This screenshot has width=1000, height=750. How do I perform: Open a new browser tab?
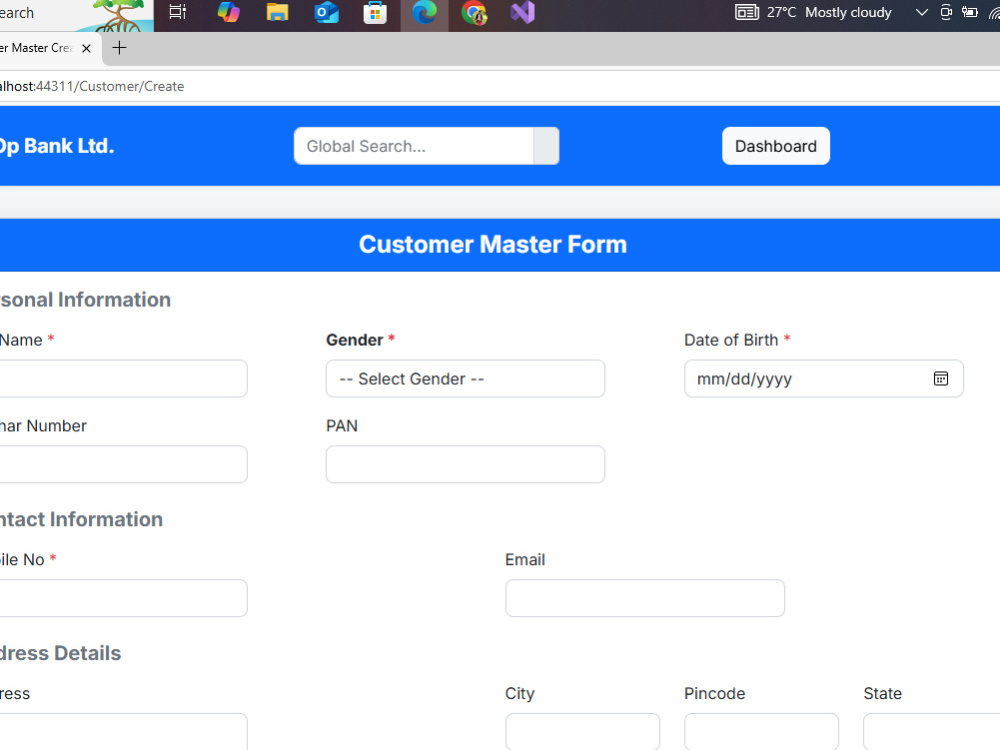(119, 48)
